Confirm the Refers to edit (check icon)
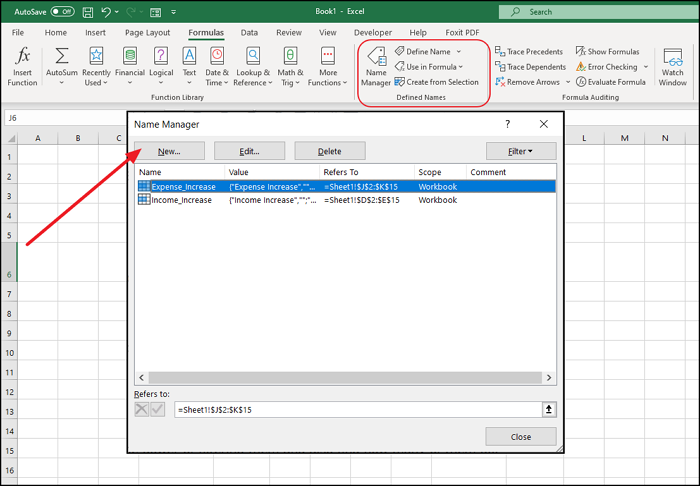The image size is (700, 486). (157, 409)
